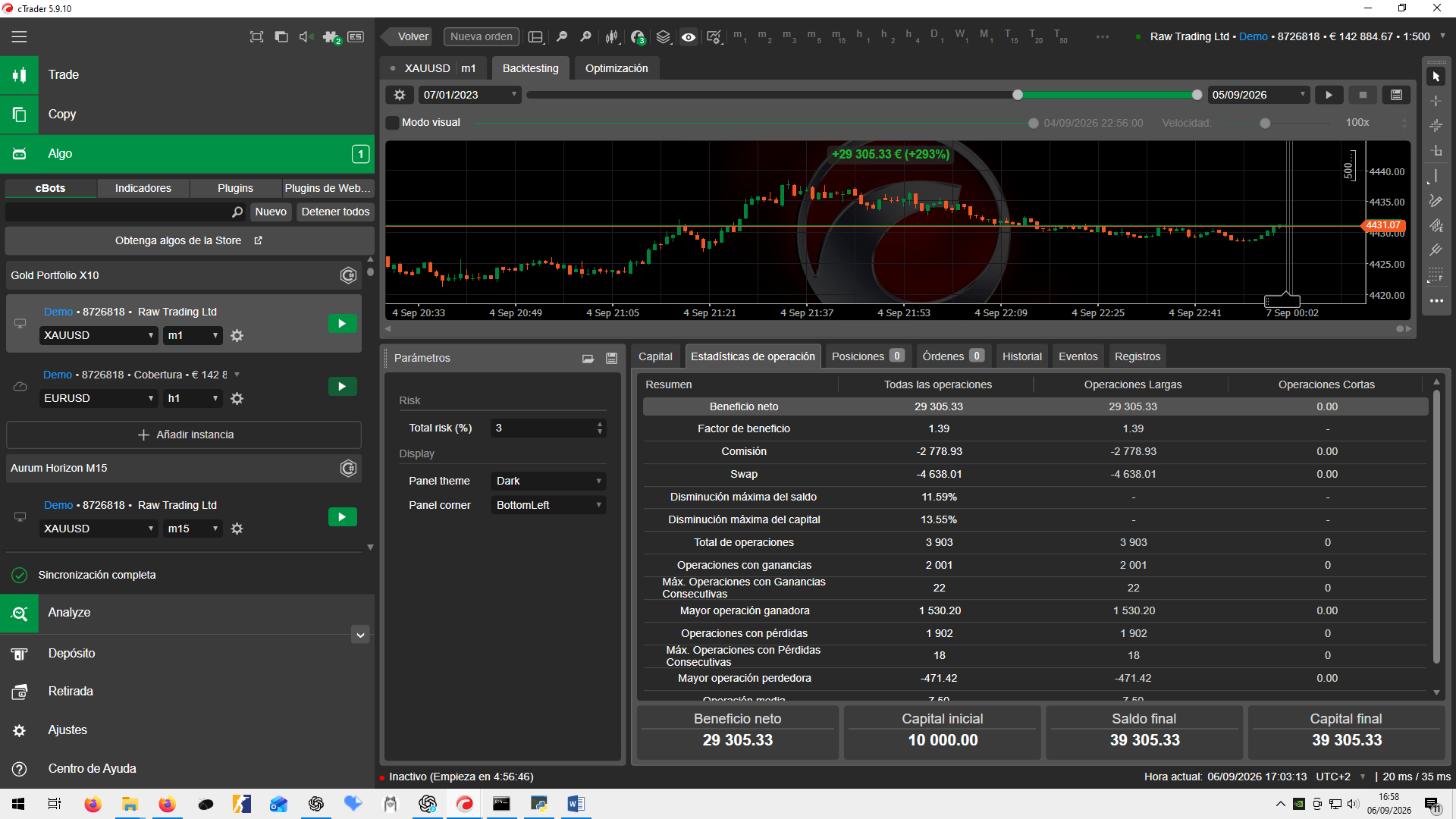This screenshot has height=819, width=1456.
Task: Click Añadir instancia button
Action: pyautogui.click(x=184, y=435)
